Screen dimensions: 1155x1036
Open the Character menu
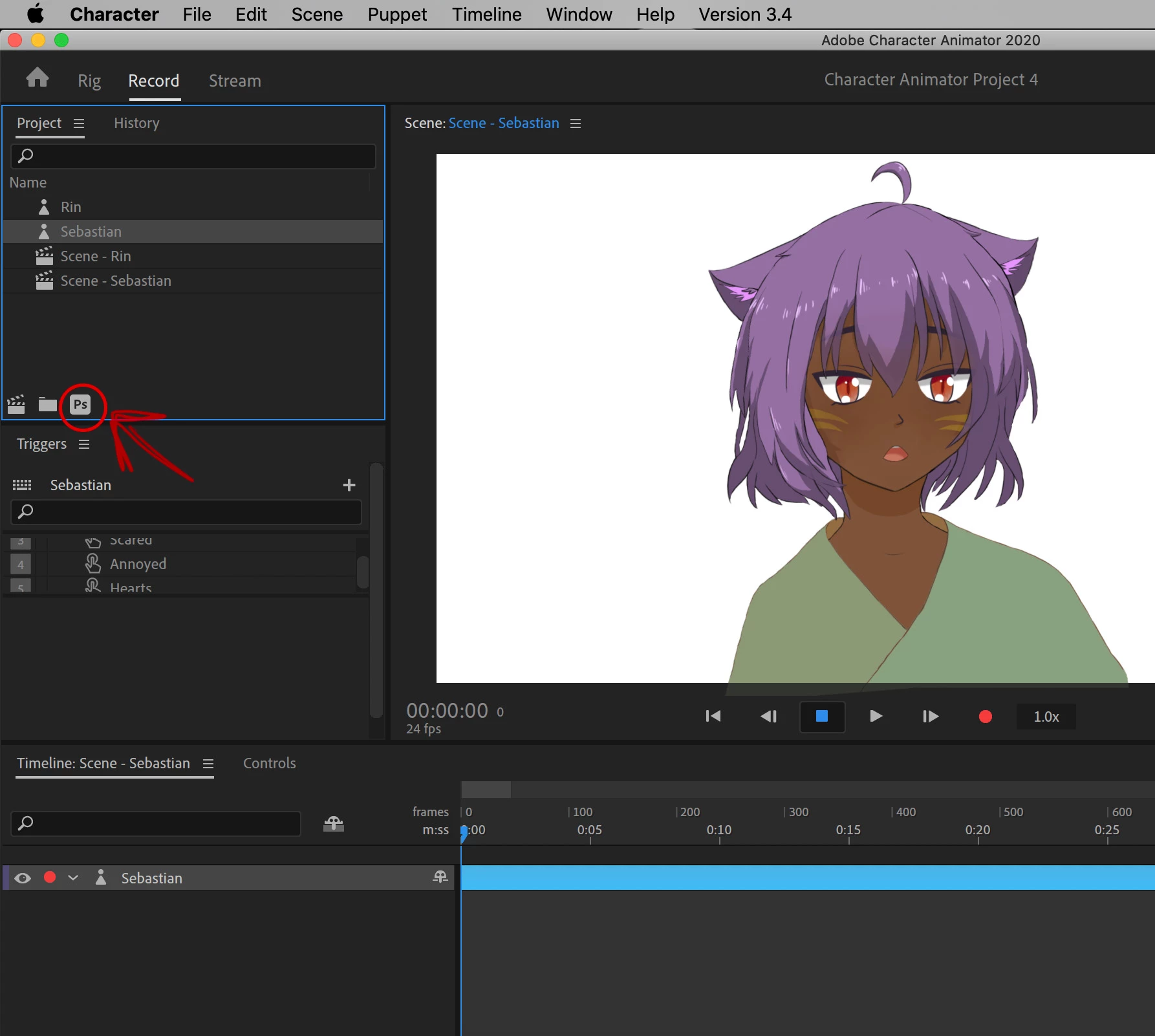click(114, 14)
